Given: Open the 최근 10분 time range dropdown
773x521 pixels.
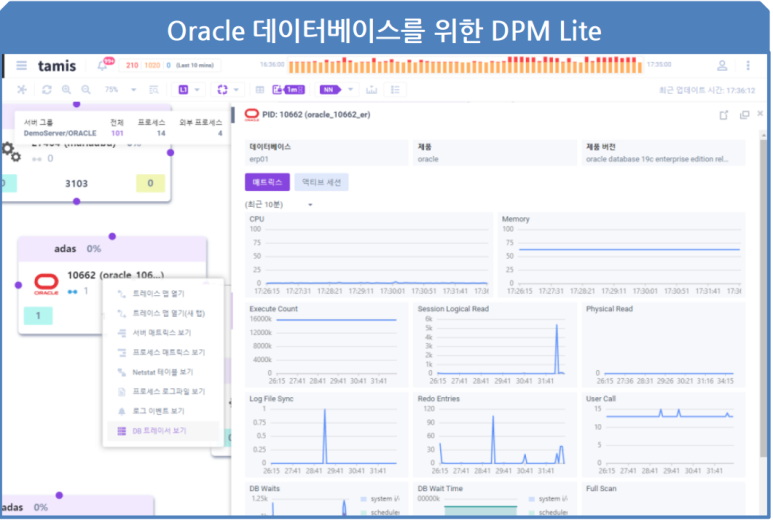Looking at the screenshot, I should (x=279, y=205).
